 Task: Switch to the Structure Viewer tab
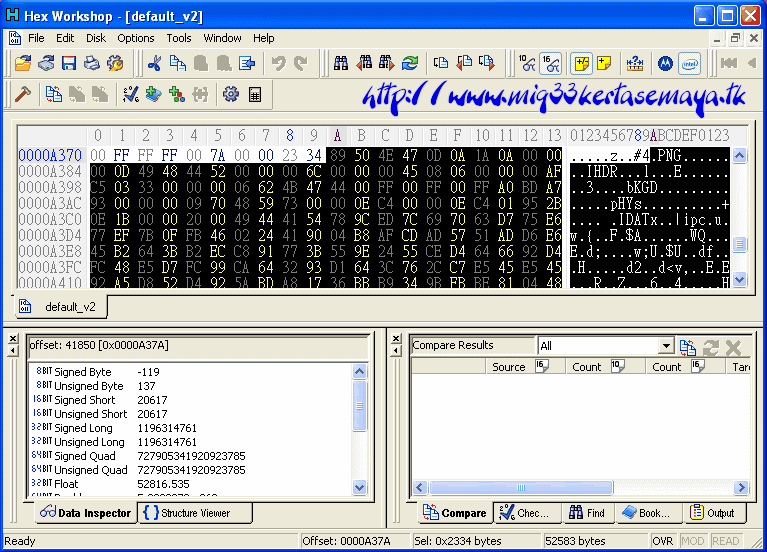[x=195, y=513]
